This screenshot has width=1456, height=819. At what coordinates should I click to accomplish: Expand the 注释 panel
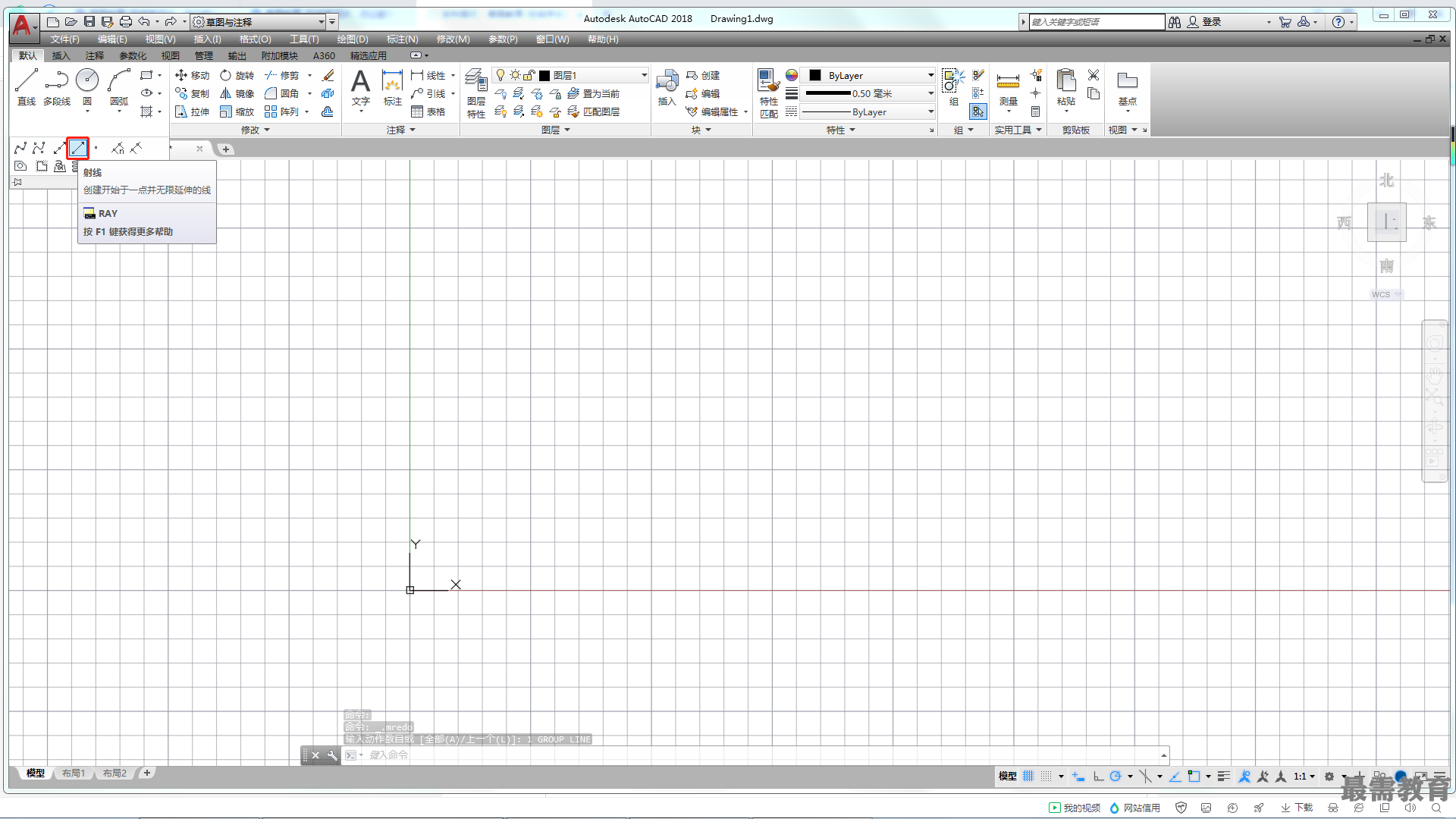(x=401, y=130)
